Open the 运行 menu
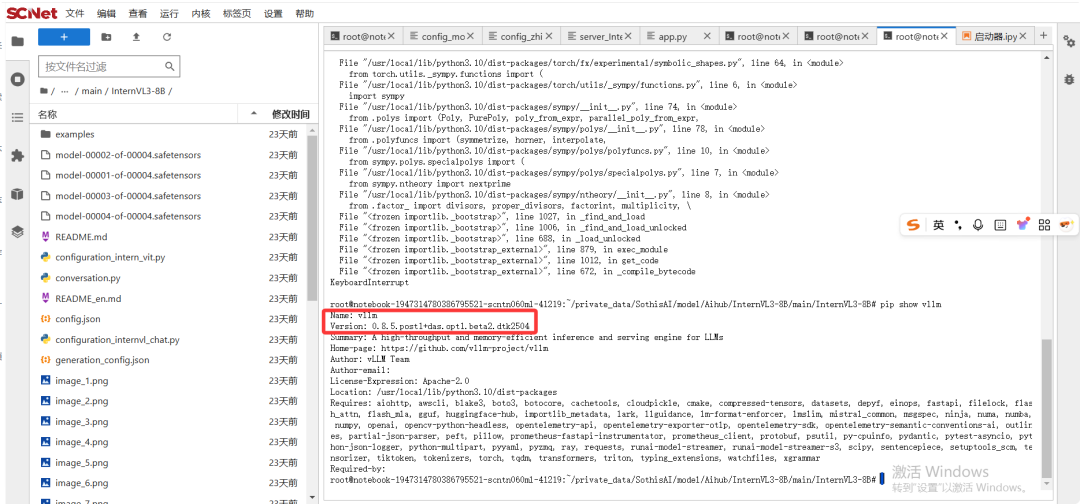This screenshot has width=1080, height=504. click(169, 14)
